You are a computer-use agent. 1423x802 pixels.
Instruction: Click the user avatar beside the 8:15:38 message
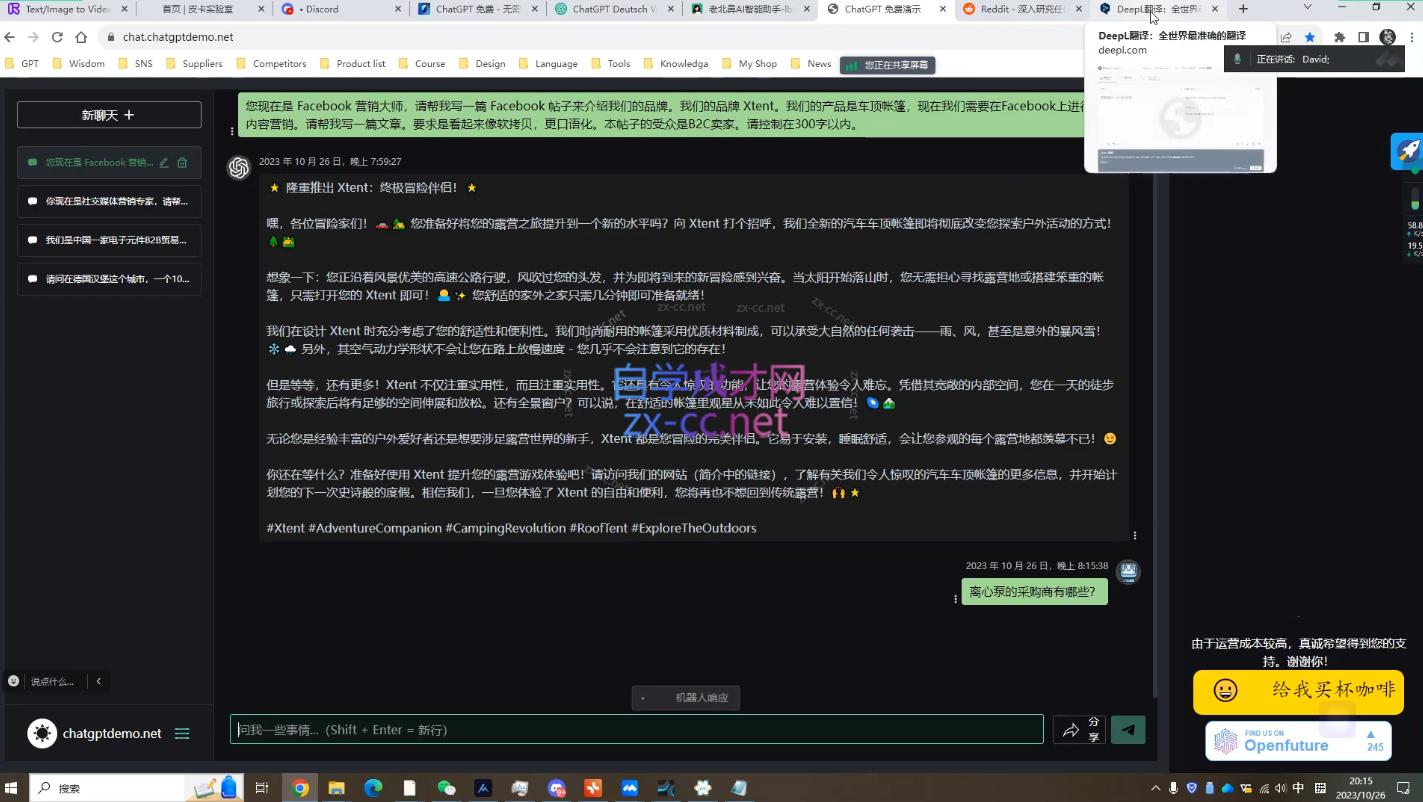pos(1128,571)
